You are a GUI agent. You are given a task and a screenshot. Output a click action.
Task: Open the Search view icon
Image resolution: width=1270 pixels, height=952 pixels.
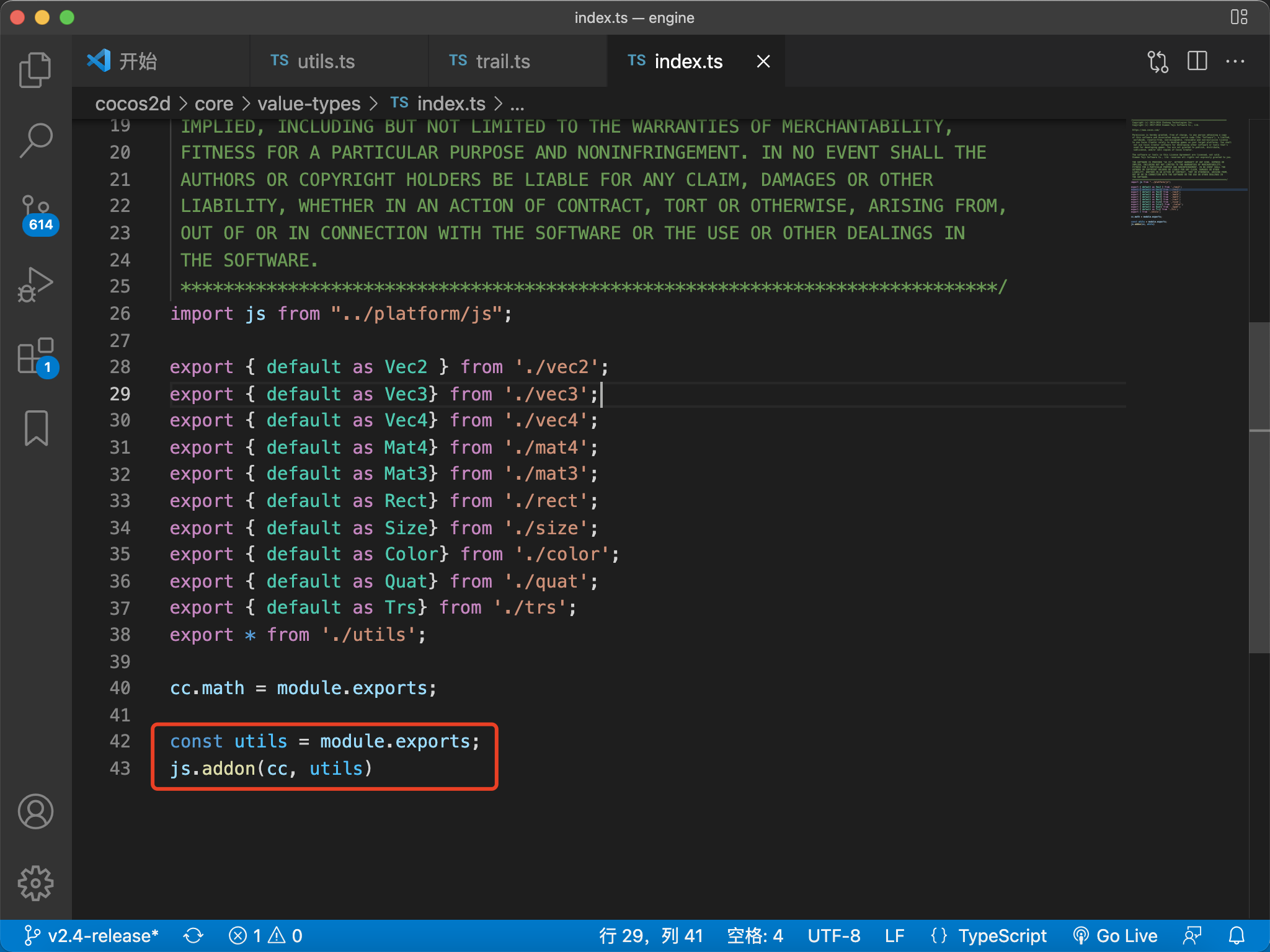click(35, 140)
